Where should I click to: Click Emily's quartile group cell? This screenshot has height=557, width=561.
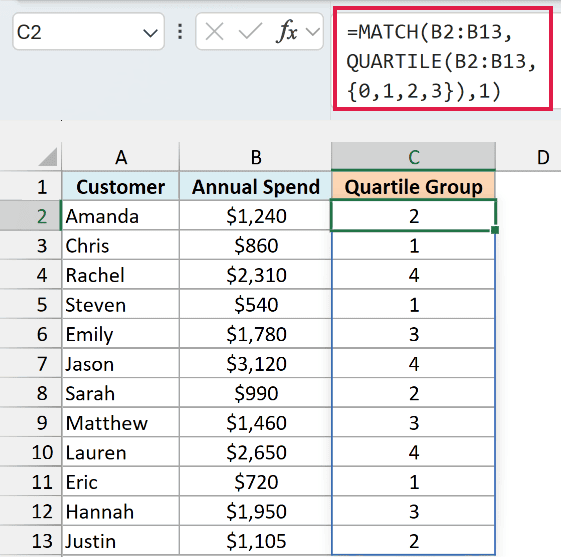click(x=413, y=334)
